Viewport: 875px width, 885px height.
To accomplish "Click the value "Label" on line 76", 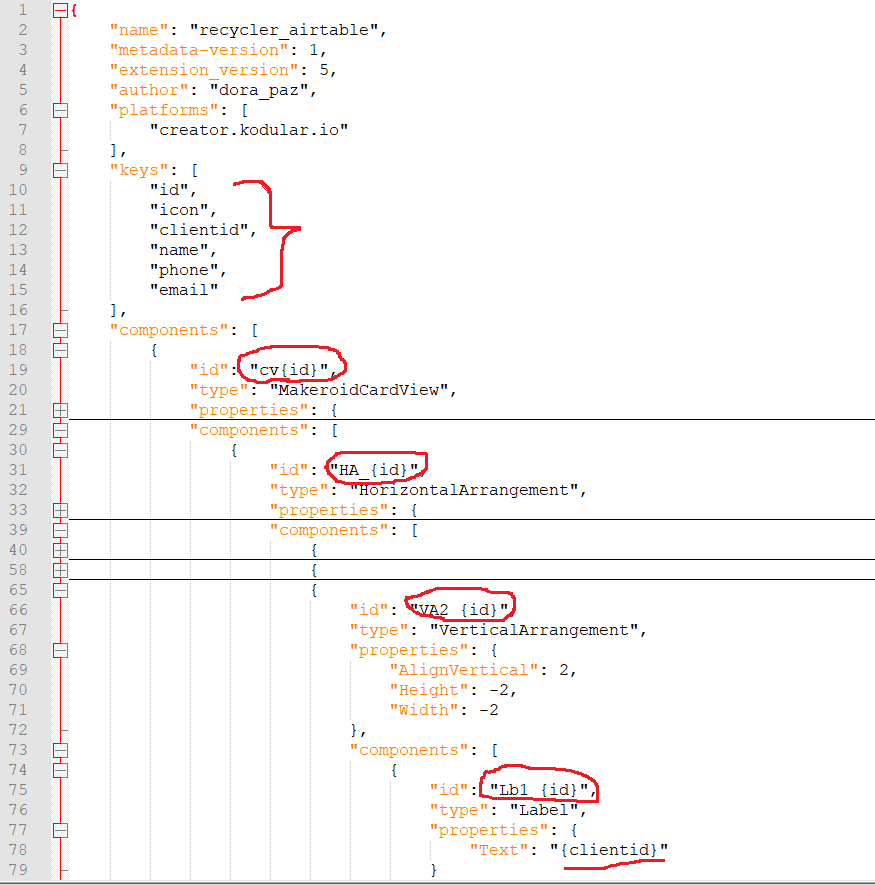I will pos(543,810).
